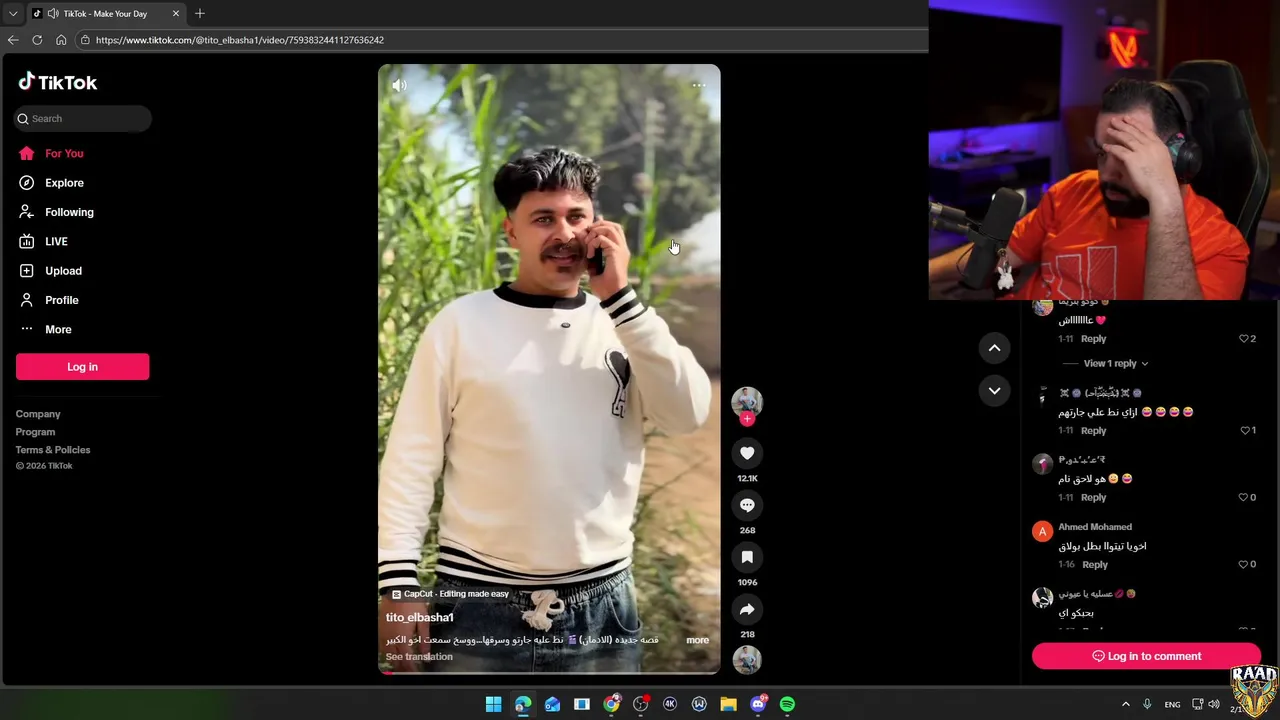Open Discord from the taskbar

click(758, 704)
